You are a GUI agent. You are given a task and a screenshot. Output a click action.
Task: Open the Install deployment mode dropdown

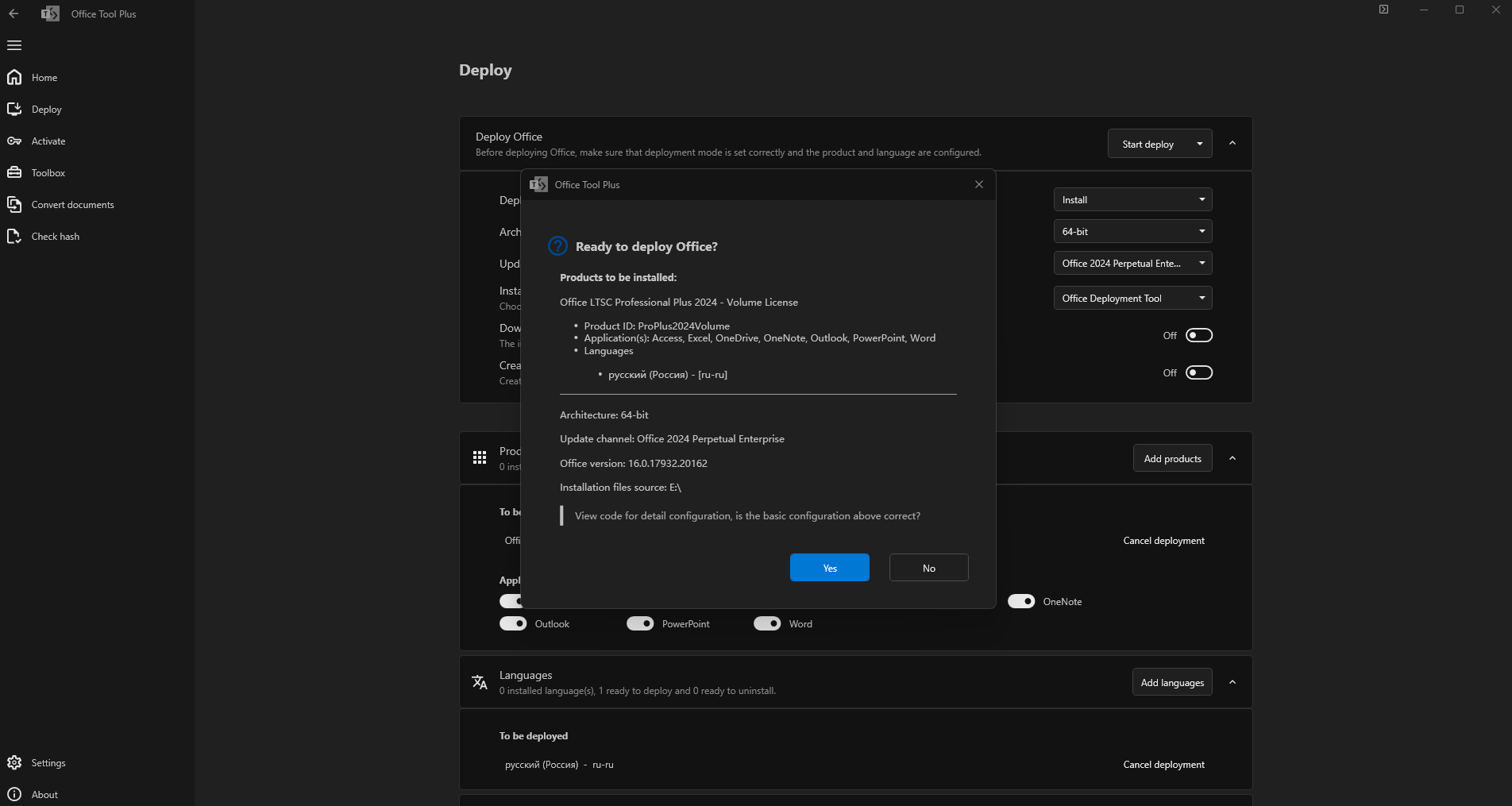1133,199
